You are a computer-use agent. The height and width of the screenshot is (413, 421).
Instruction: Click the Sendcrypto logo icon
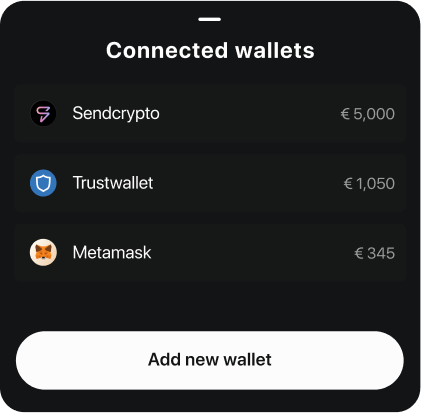[x=43, y=113]
